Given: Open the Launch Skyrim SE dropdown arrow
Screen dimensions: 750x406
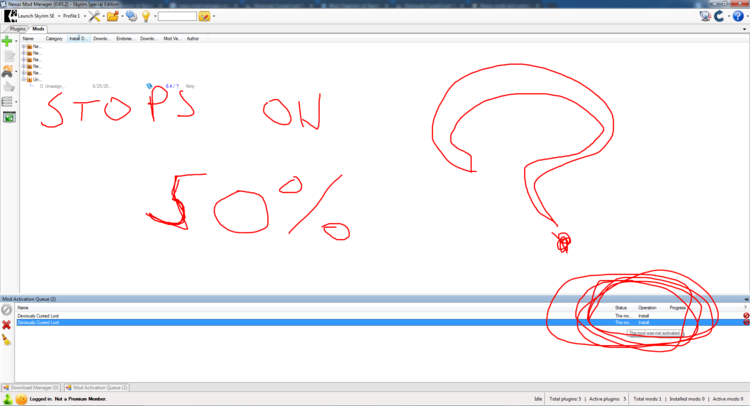Looking at the screenshot, I should click(x=59, y=16).
